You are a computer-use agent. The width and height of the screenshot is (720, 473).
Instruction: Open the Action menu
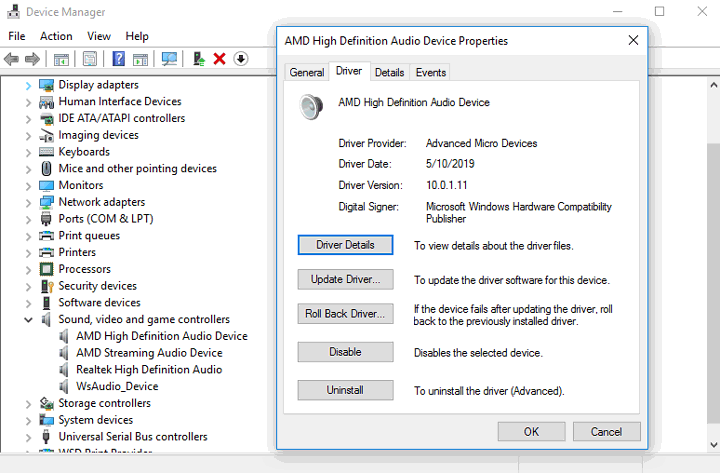56,36
